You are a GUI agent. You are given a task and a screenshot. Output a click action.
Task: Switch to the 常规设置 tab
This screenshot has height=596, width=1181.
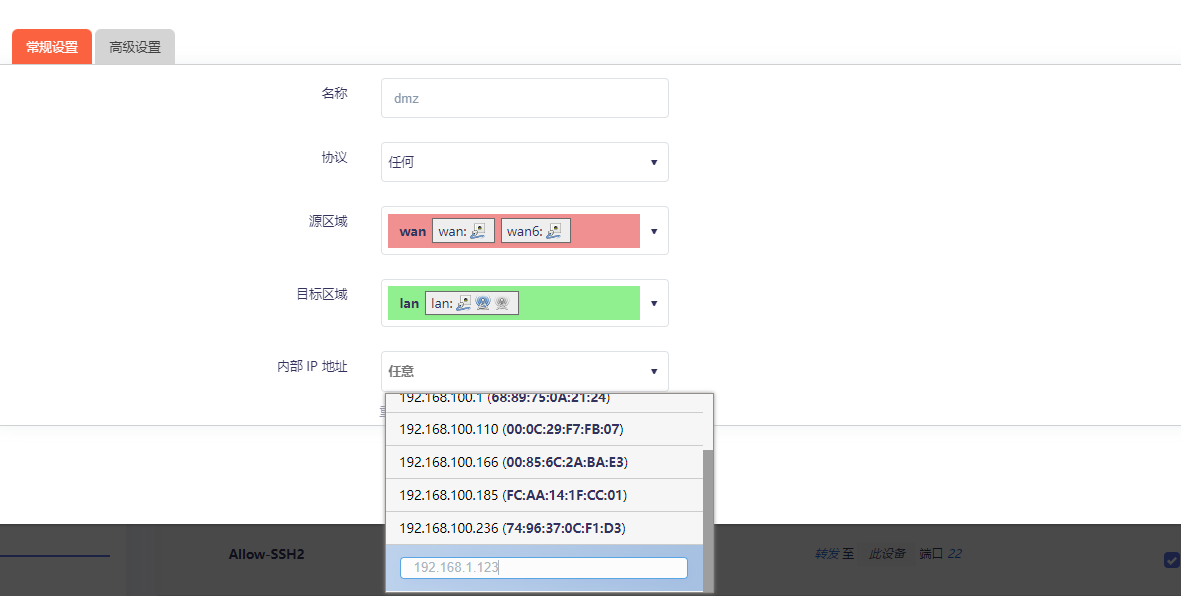pos(52,47)
